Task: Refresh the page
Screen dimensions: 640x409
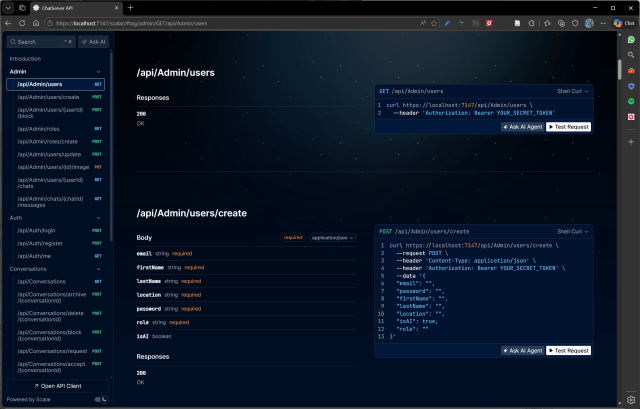Action: tap(22, 23)
